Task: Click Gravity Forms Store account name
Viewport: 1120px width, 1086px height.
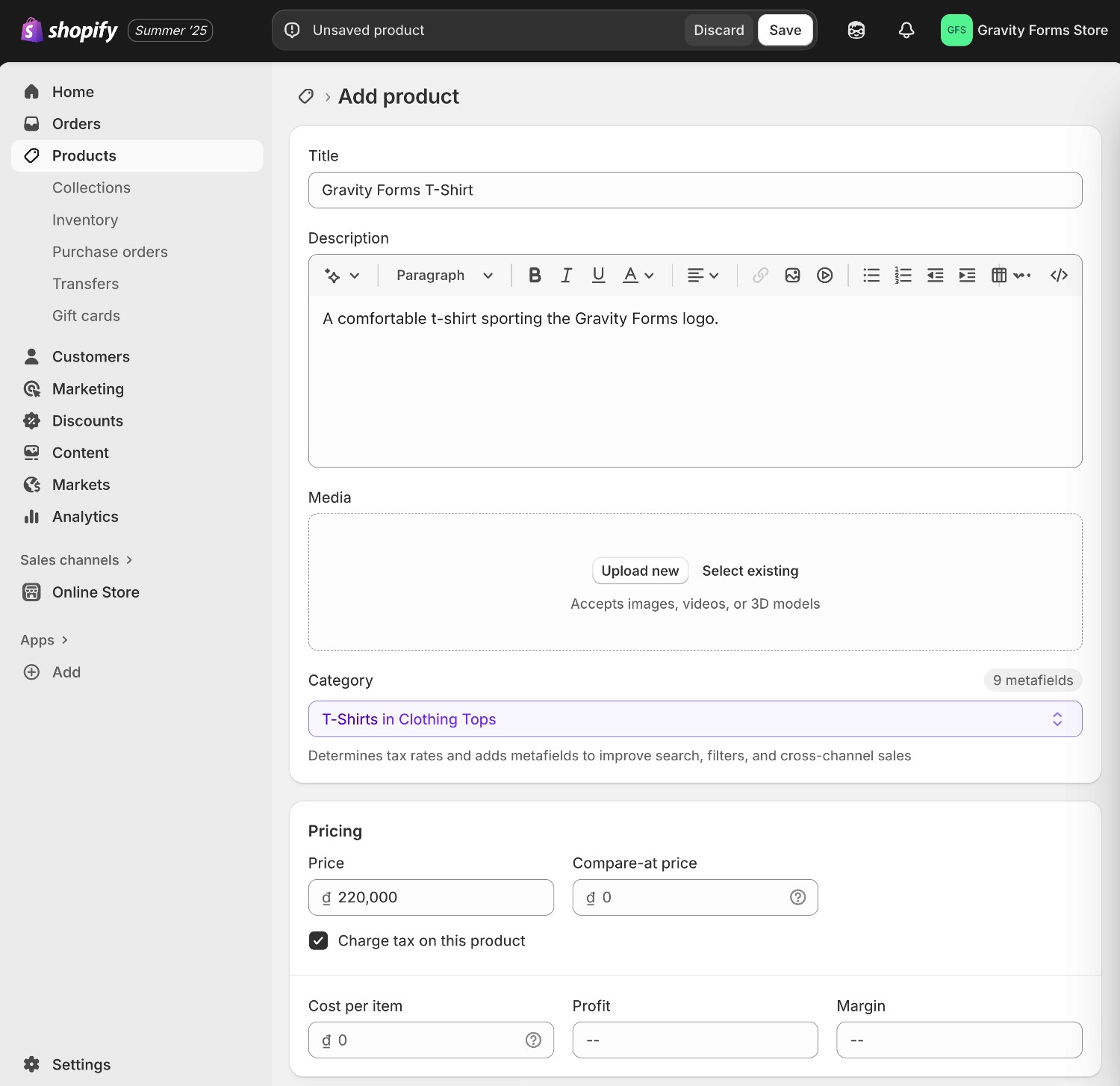Action: click(1042, 31)
